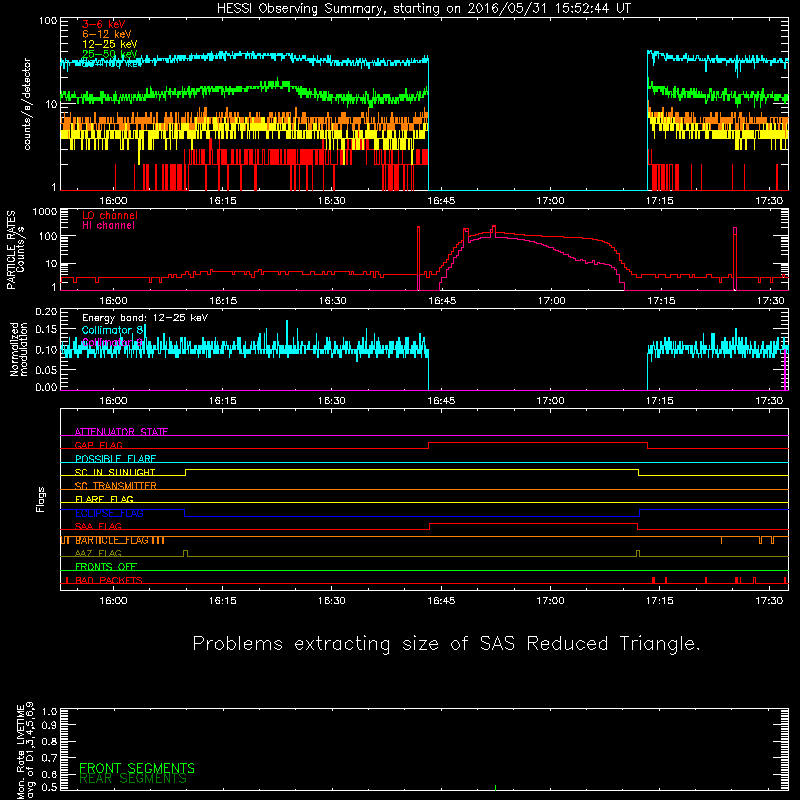Click the '1000' tick of particle rates axis

tap(45, 212)
